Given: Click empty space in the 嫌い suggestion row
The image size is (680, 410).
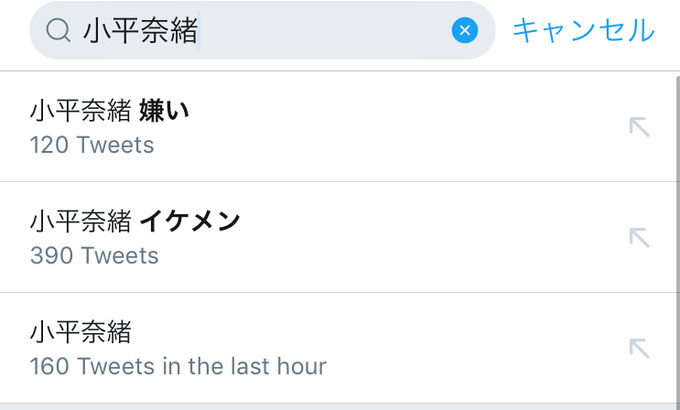Looking at the screenshot, I should 390,127.
